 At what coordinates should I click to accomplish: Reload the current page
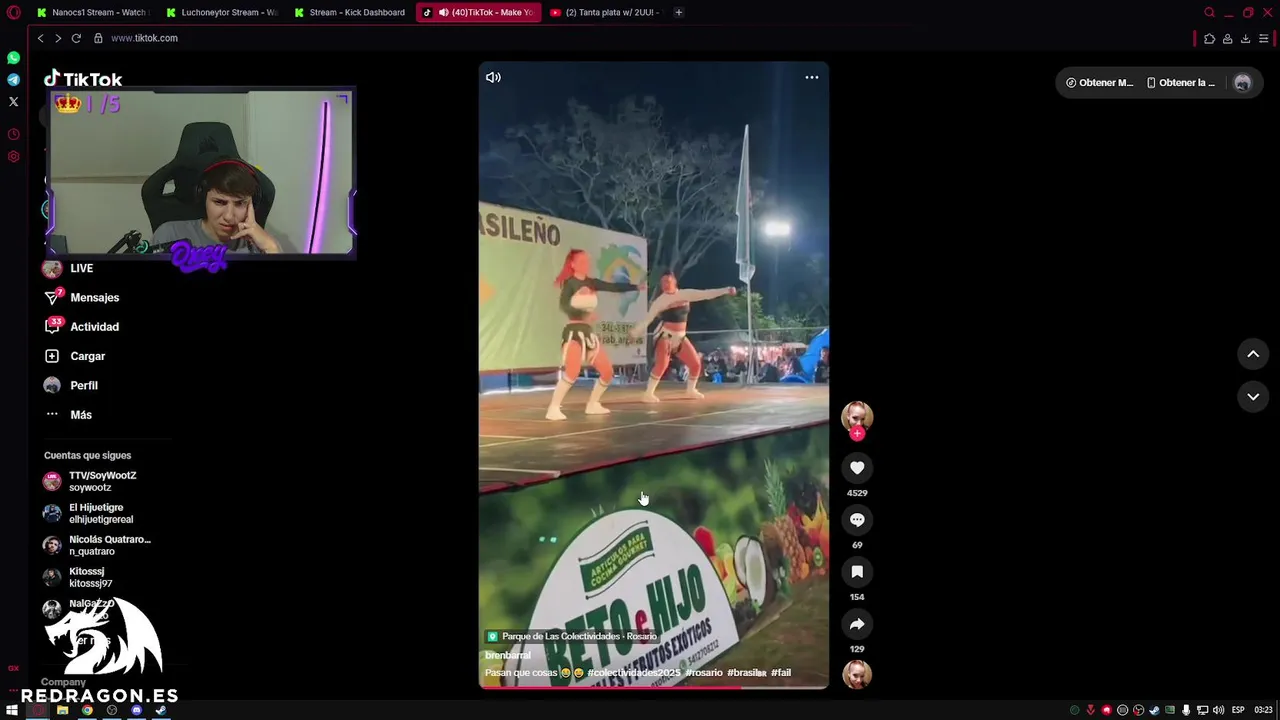tap(76, 38)
